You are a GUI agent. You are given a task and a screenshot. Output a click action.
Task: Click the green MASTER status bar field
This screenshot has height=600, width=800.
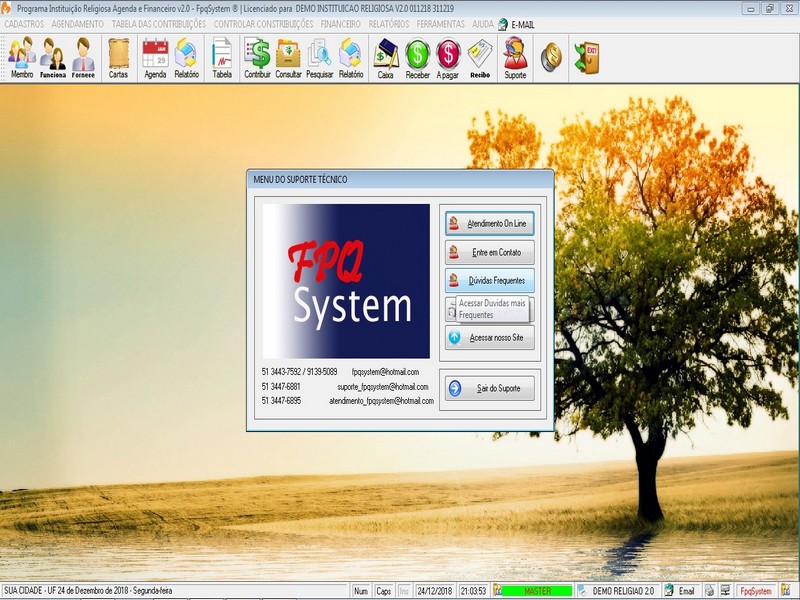tap(537, 591)
